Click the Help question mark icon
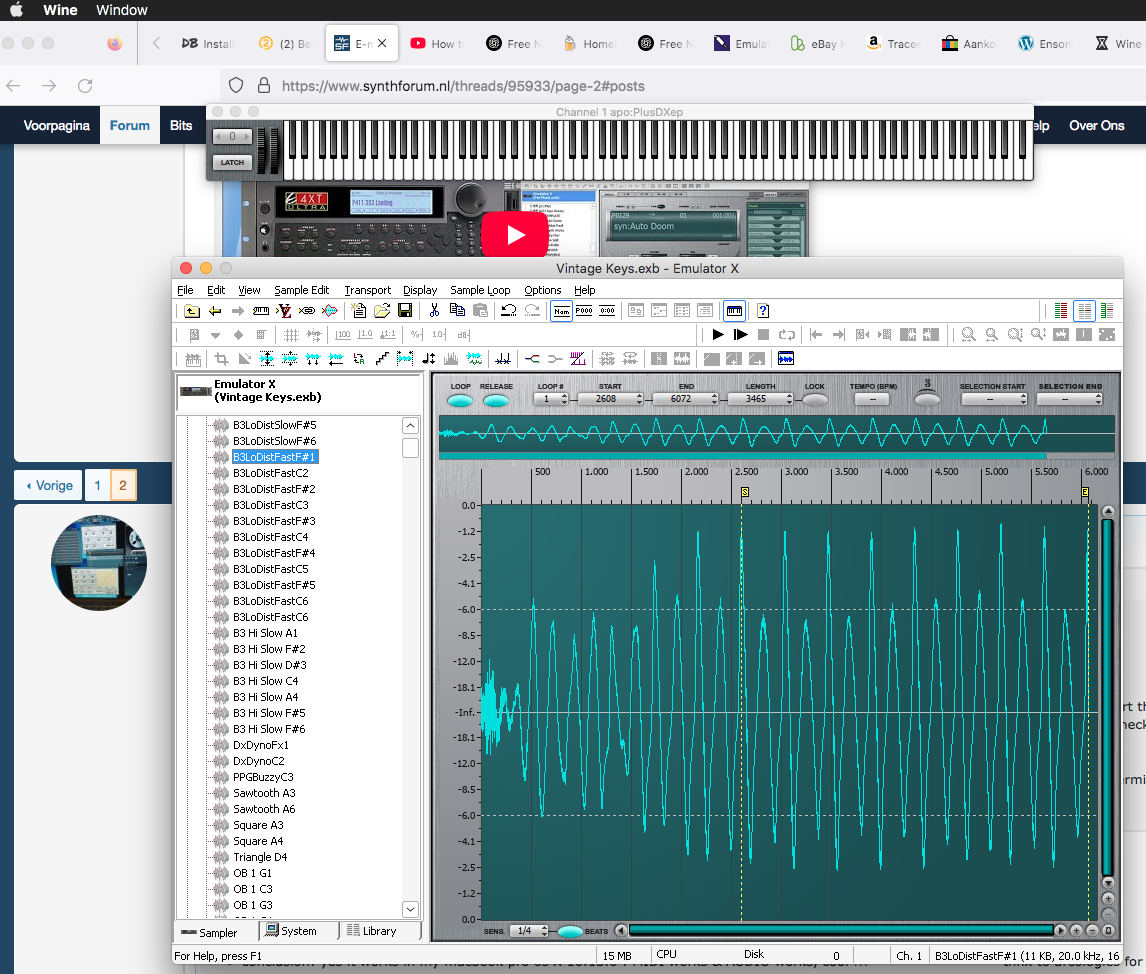1146x974 pixels. (763, 311)
